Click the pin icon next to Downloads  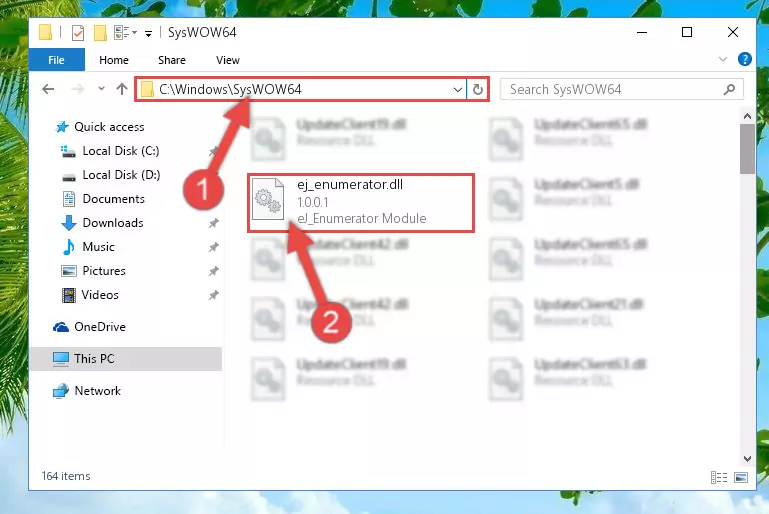(213, 223)
